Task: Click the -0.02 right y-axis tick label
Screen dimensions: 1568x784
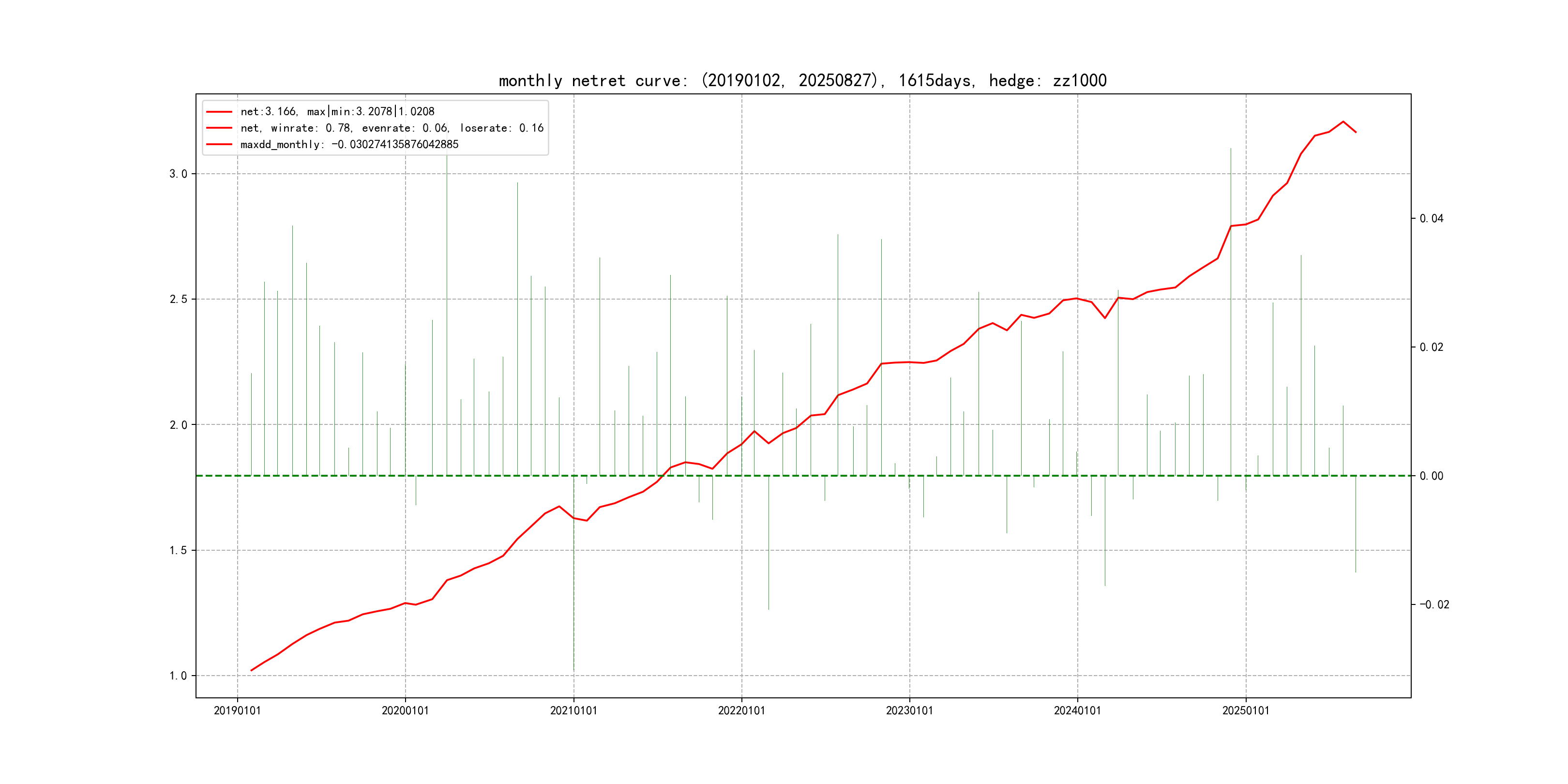Action: click(x=1434, y=604)
